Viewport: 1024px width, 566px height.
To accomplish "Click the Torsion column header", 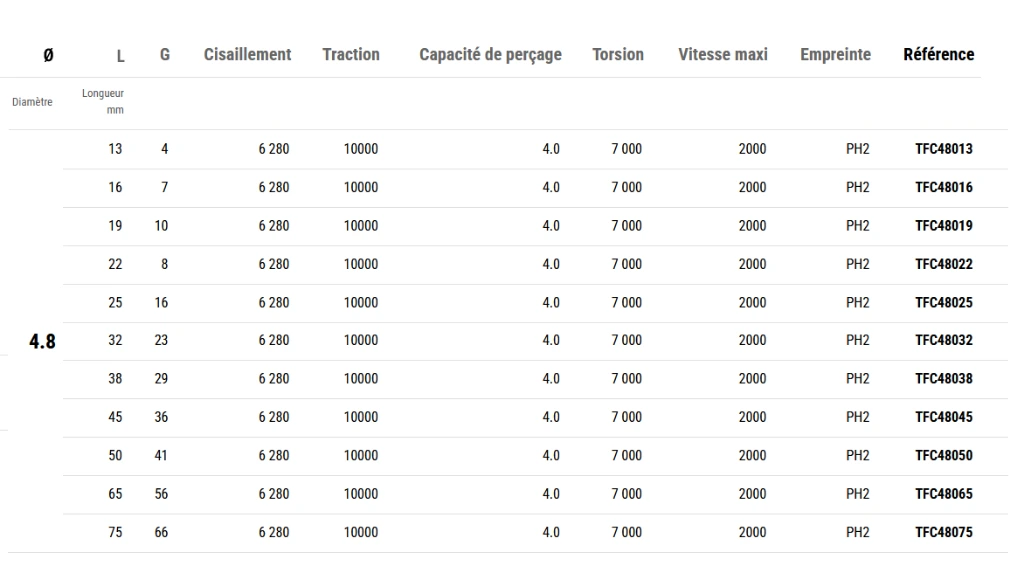I will [x=618, y=54].
